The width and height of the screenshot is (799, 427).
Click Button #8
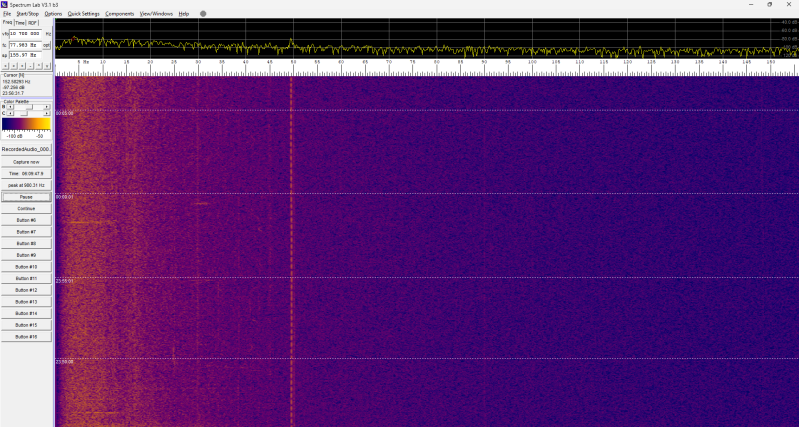(26, 244)
